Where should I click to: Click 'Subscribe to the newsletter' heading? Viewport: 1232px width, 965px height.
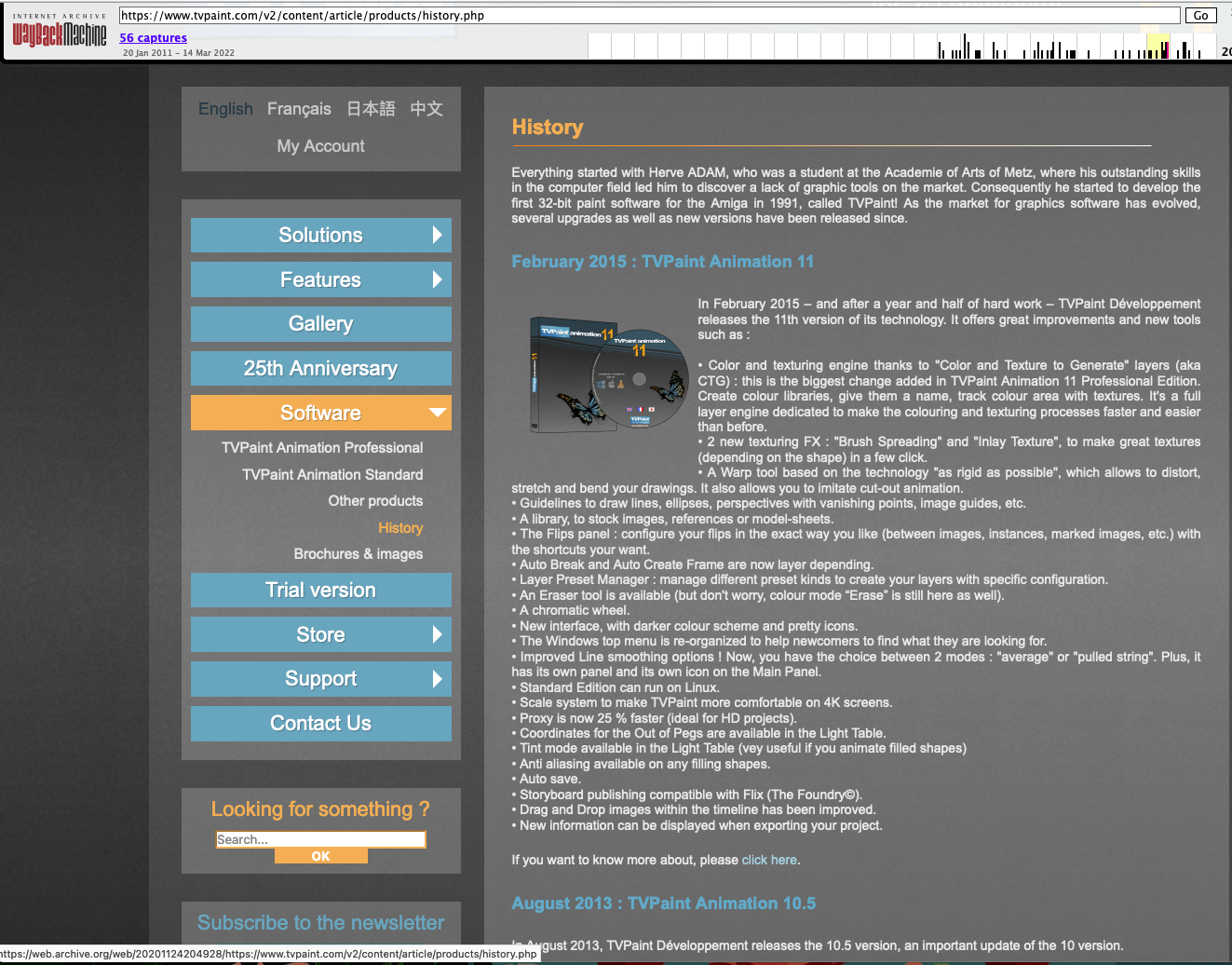pos(320,923)
